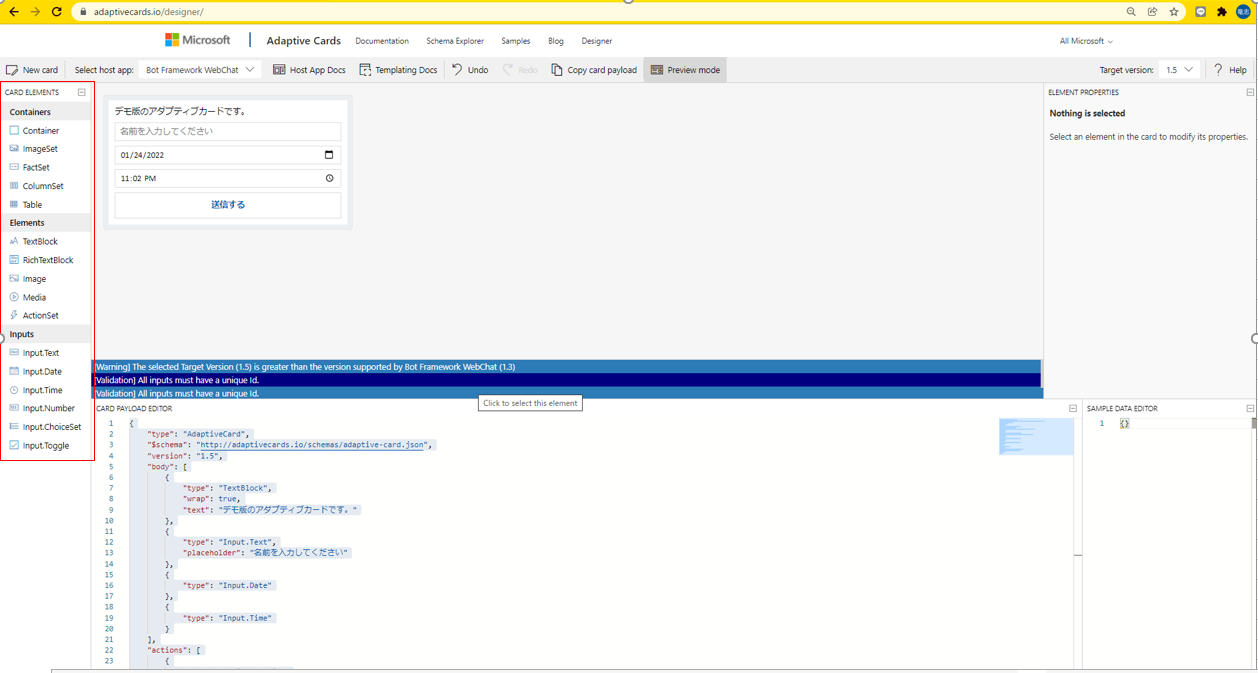Open Host App Docs
The width and height of the screenshot is (1258, 673).
[309, 70]
